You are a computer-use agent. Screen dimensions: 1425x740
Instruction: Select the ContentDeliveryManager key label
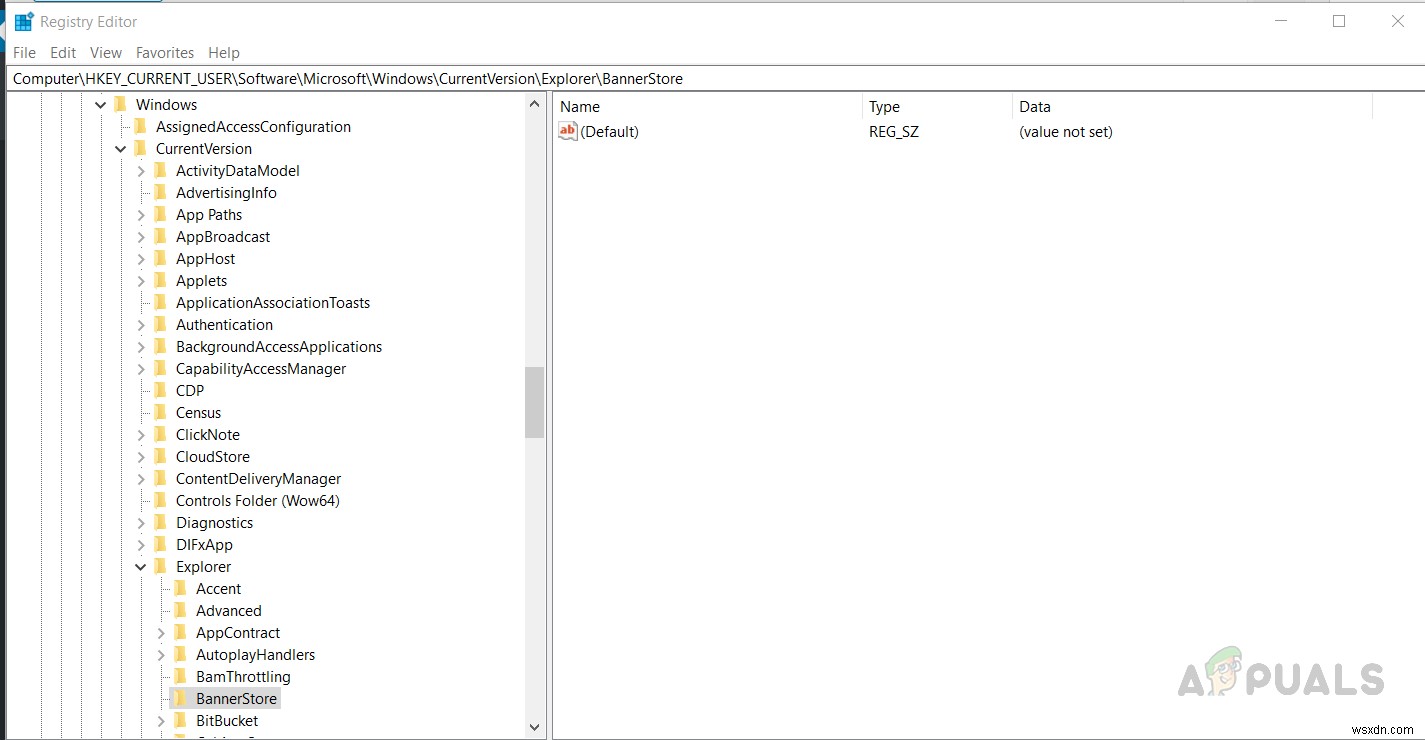(x=259, y=479)
